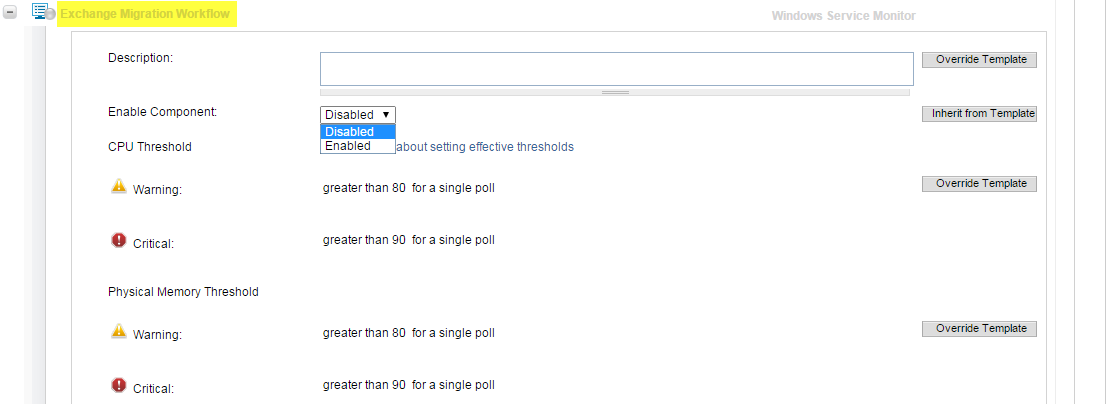Click the CPU Threshold critical red icon
The image size is (1110, 404).
point(119,240)
